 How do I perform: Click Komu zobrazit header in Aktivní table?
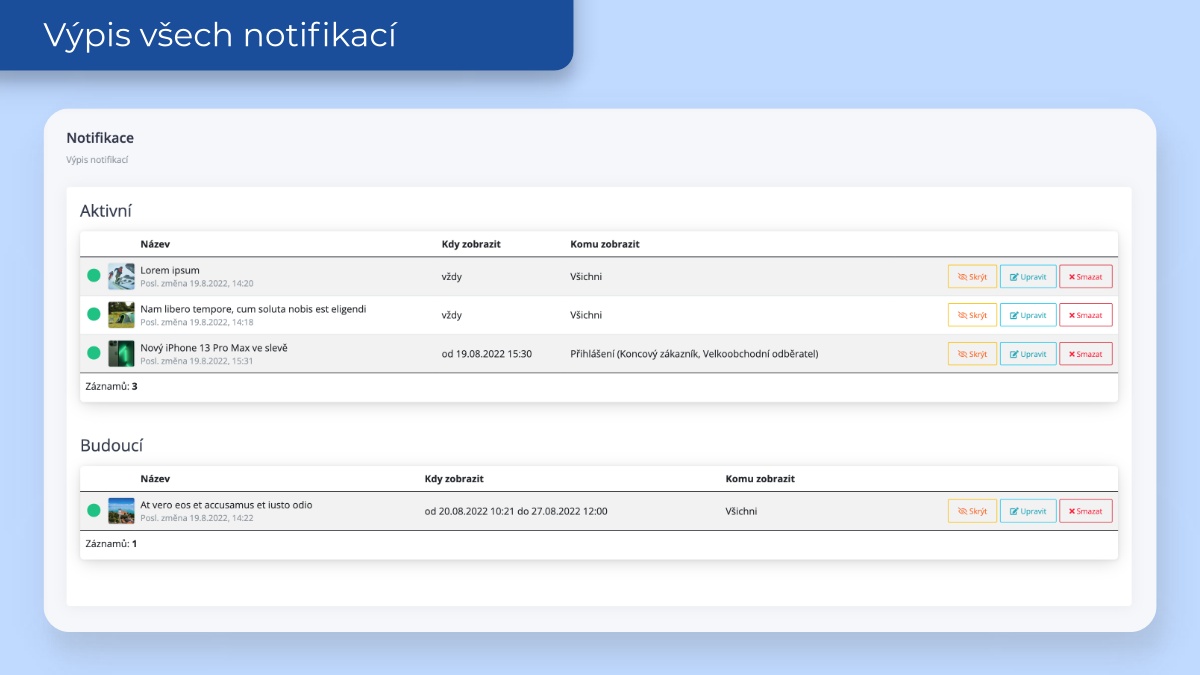[604, 244]
